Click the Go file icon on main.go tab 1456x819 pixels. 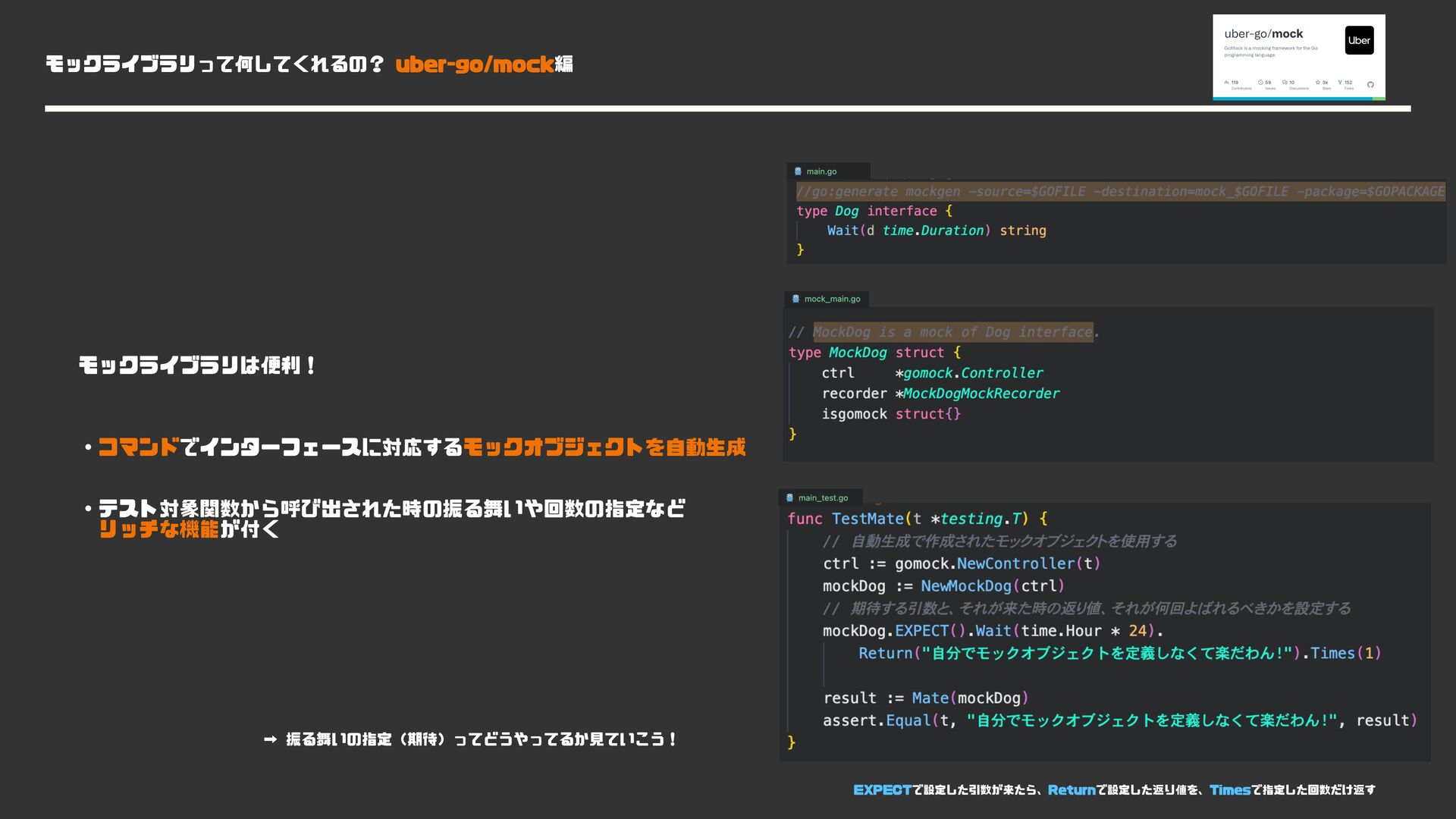click(x=798, y=171)
